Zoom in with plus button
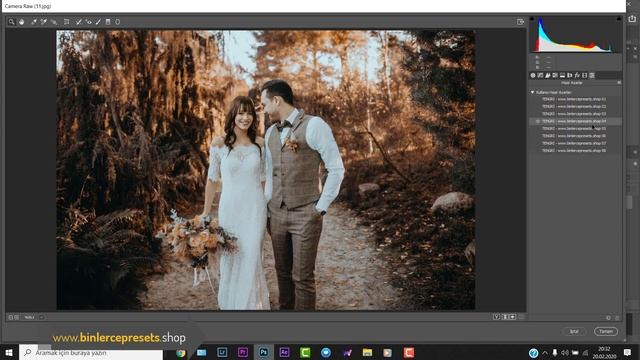 point(17,317)
